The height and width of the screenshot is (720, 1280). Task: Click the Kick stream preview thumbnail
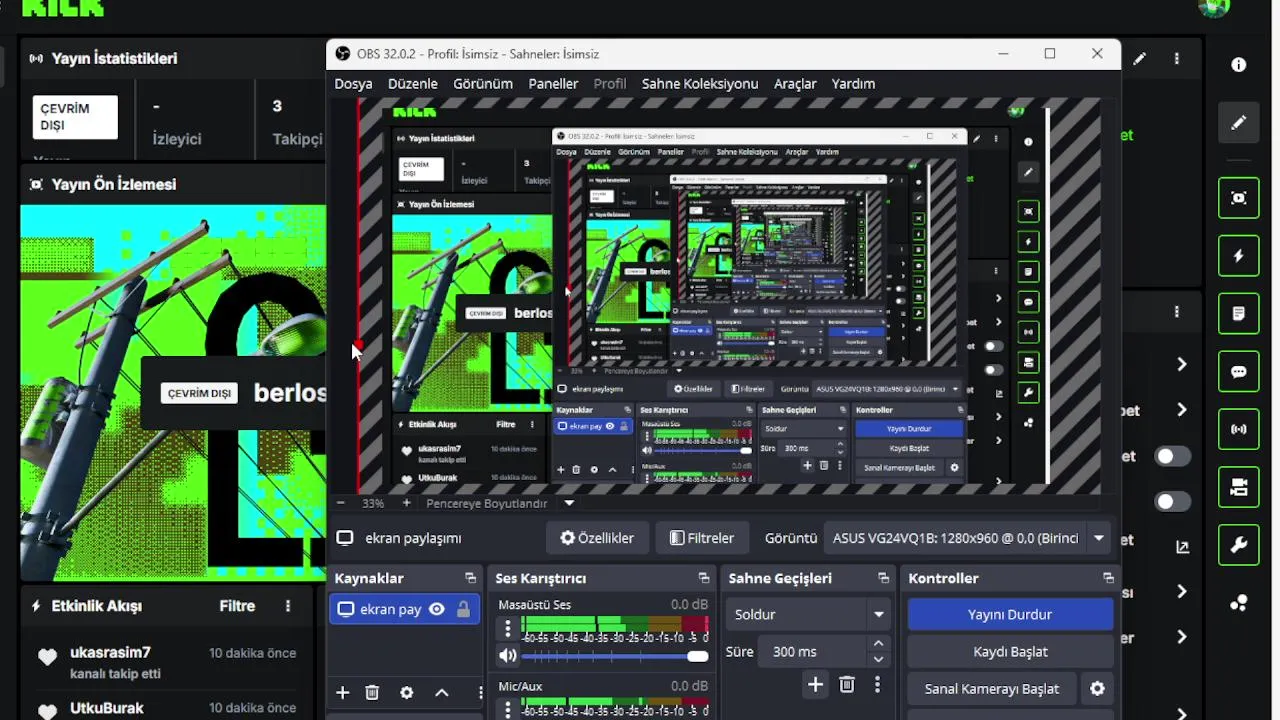pyautogui.click(x=173, y=392)
